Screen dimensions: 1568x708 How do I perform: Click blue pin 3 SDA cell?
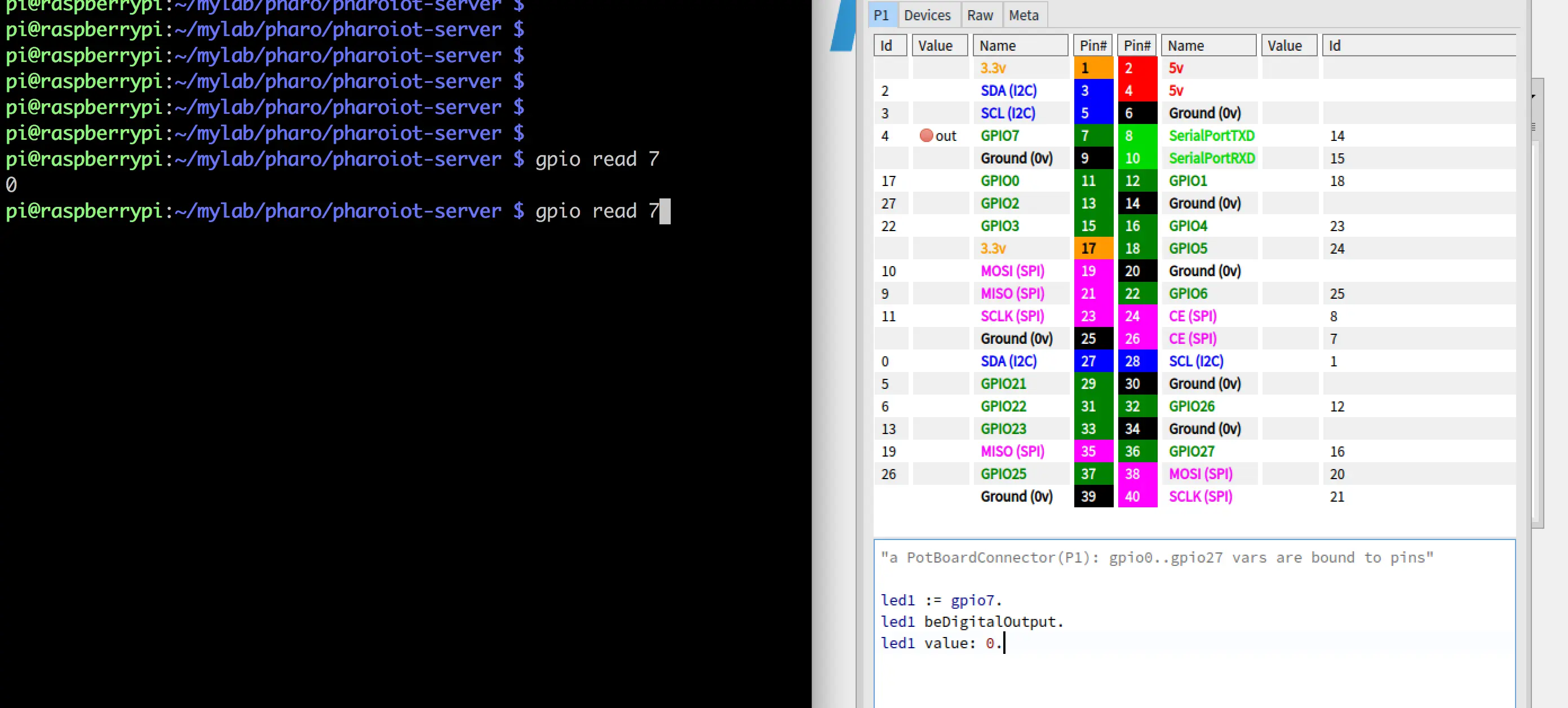pyautogui.click(x=1093, y=90)
